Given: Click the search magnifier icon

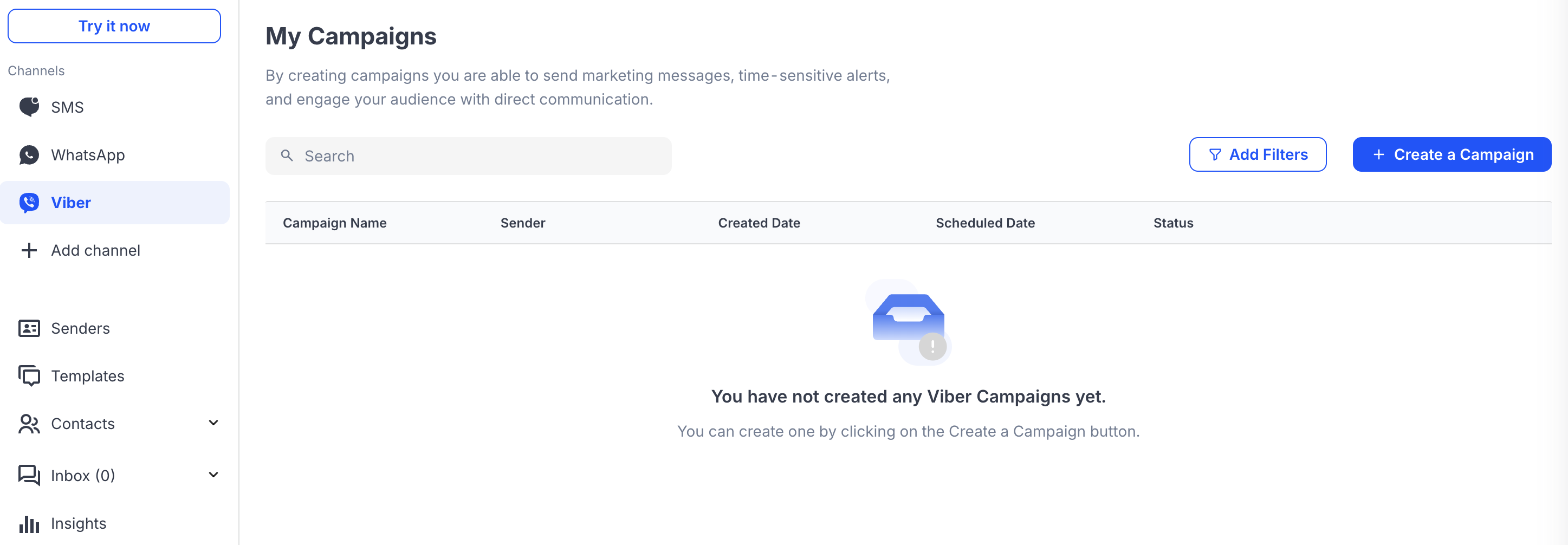Looking at the screenshot, I should coord(287,155).
